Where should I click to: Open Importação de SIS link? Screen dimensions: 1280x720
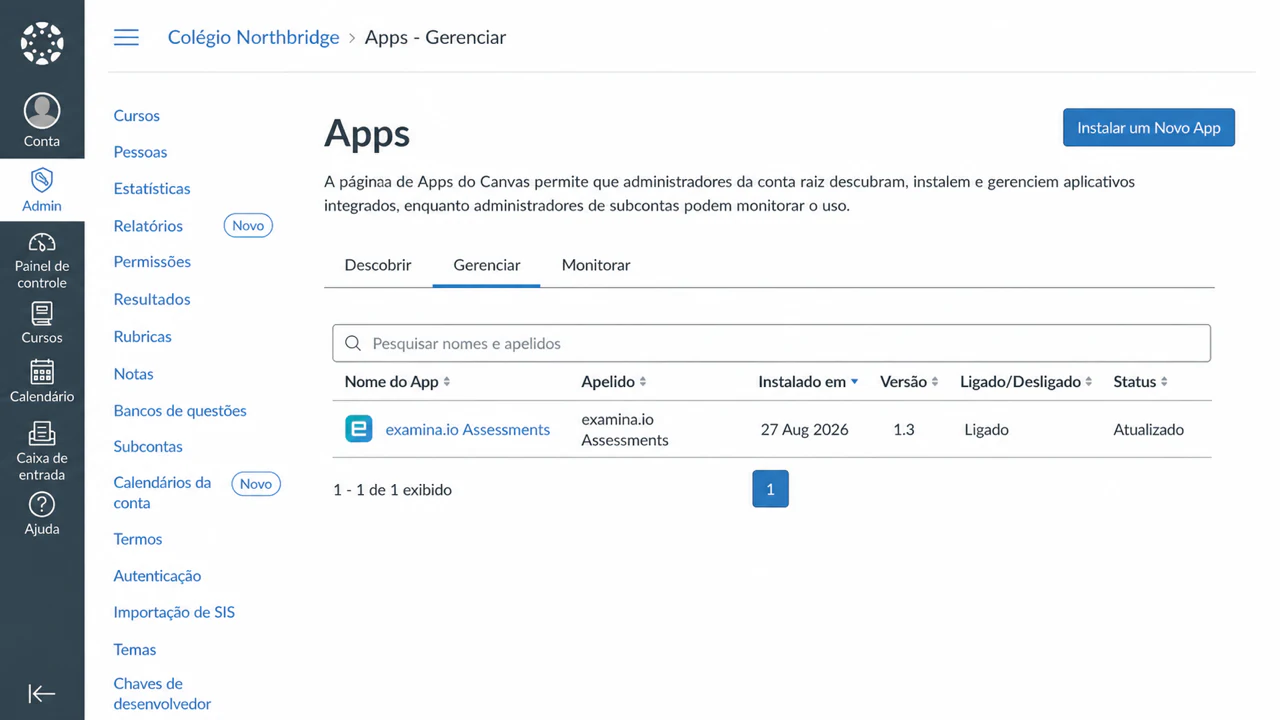pyautogui.click(x=174, y=612)
